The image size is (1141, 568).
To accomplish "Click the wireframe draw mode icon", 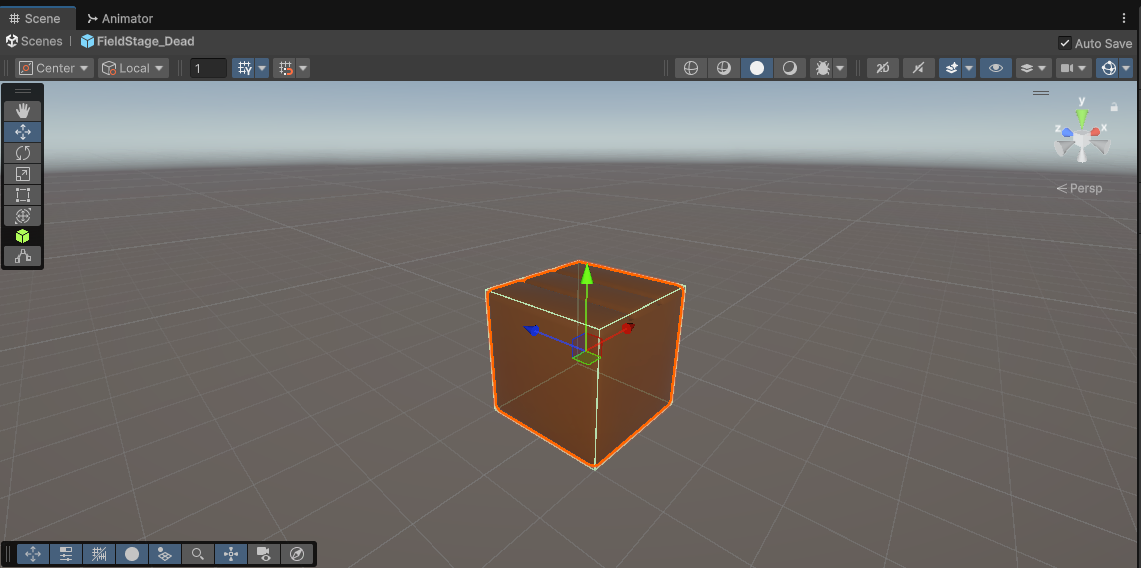I will coord(690,68).
